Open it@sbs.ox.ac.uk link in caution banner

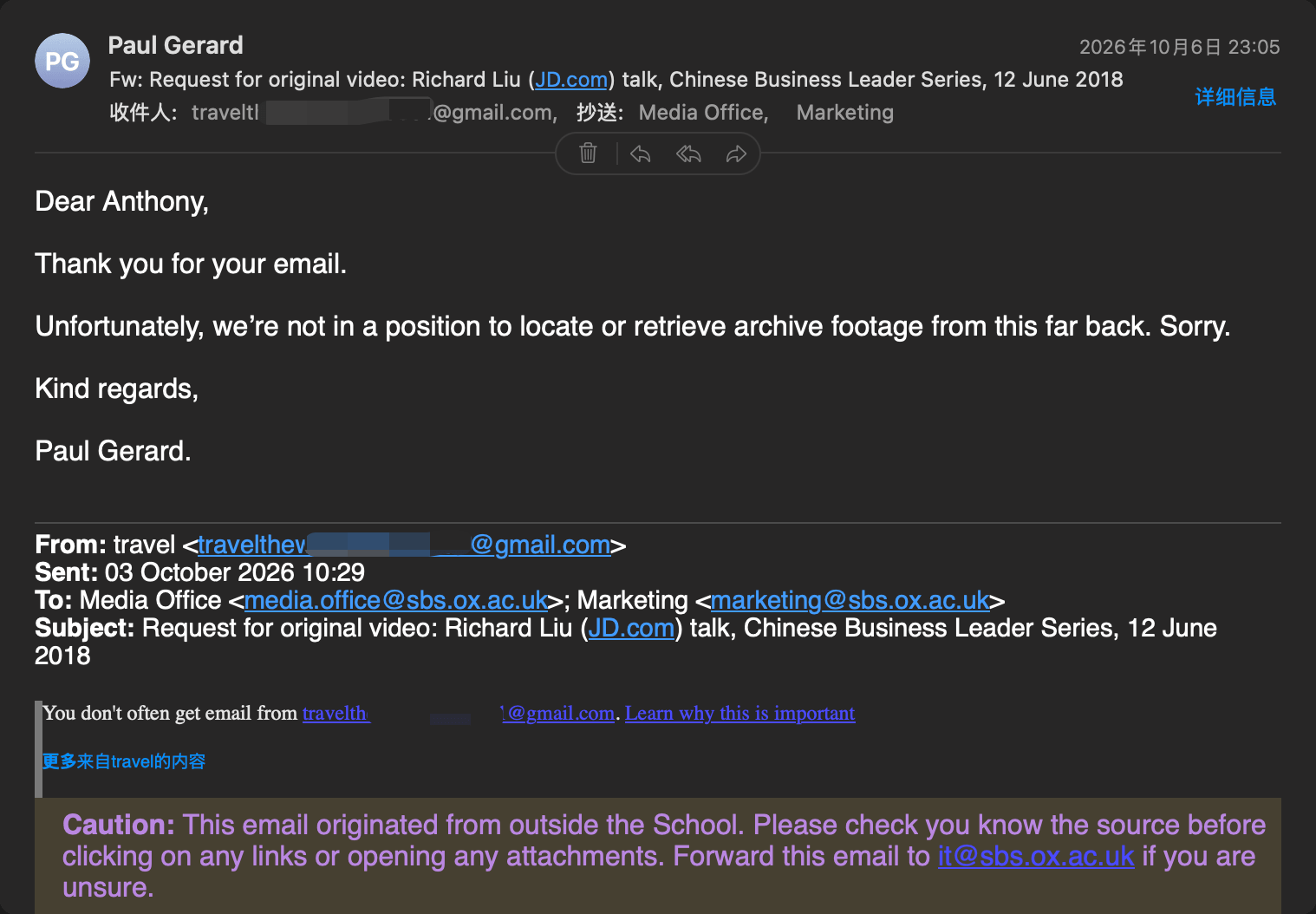(1036, 856)
